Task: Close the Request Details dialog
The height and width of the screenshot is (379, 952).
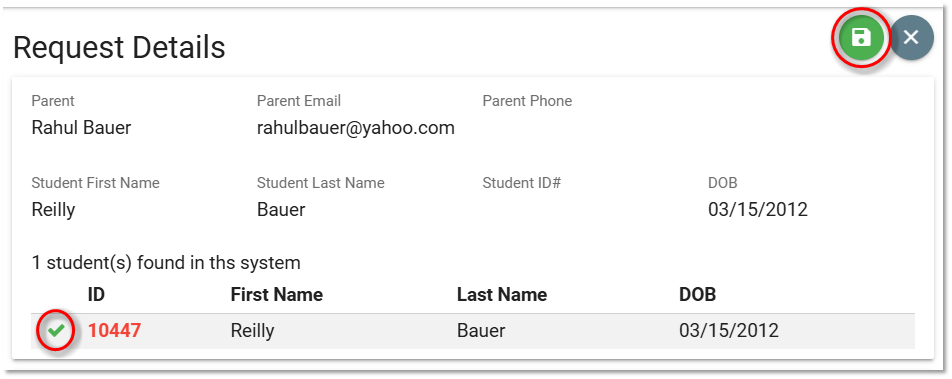Action: 911,38
